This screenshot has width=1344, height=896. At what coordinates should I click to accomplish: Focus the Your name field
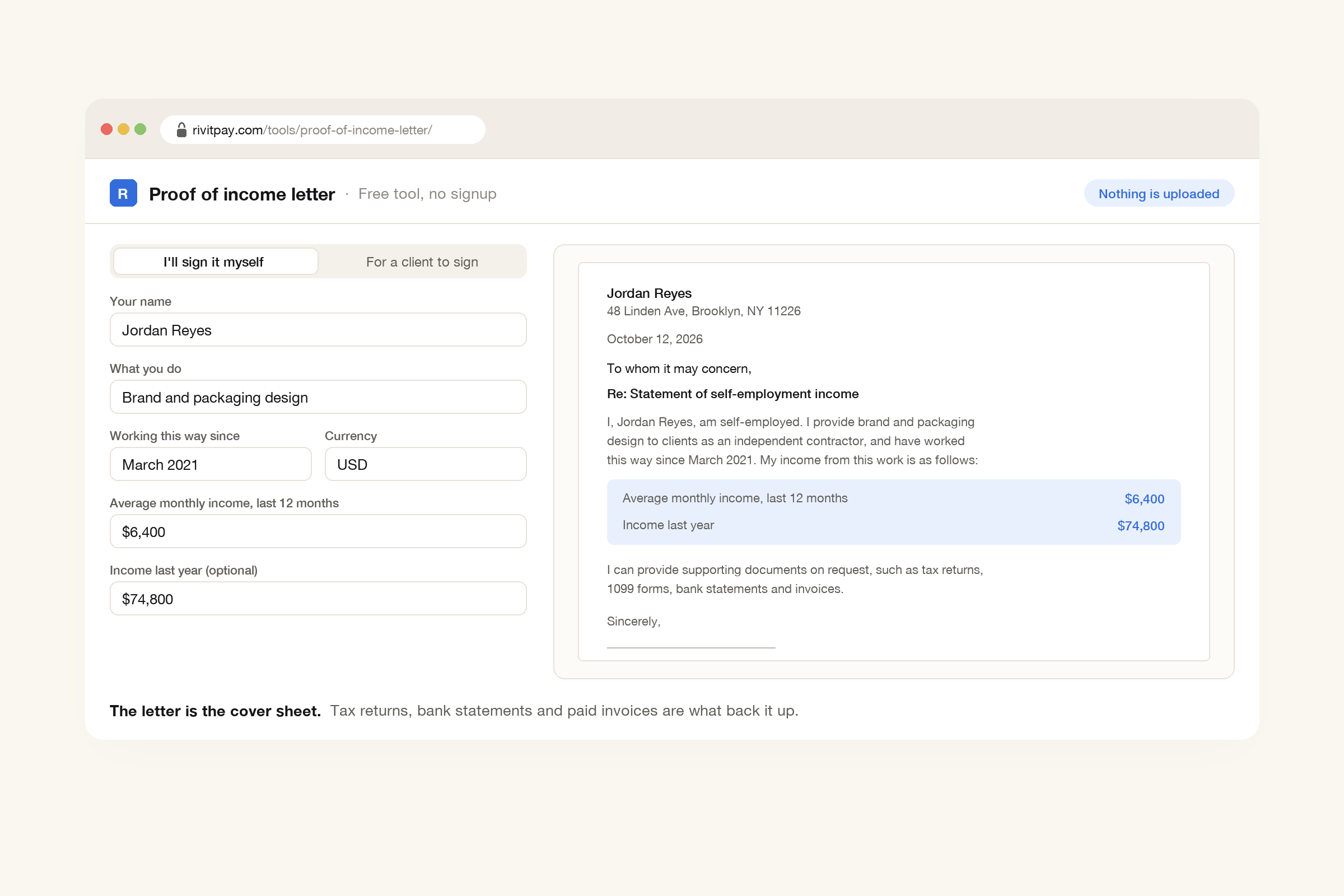(x=318, y=330)
